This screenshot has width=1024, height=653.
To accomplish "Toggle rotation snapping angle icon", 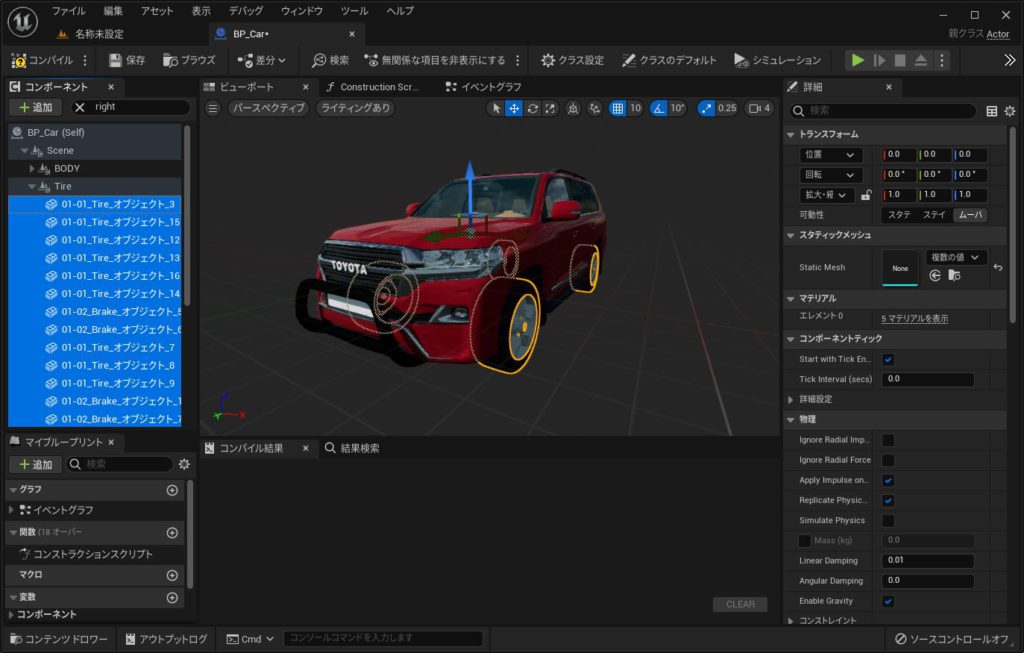I will [660, 108].
